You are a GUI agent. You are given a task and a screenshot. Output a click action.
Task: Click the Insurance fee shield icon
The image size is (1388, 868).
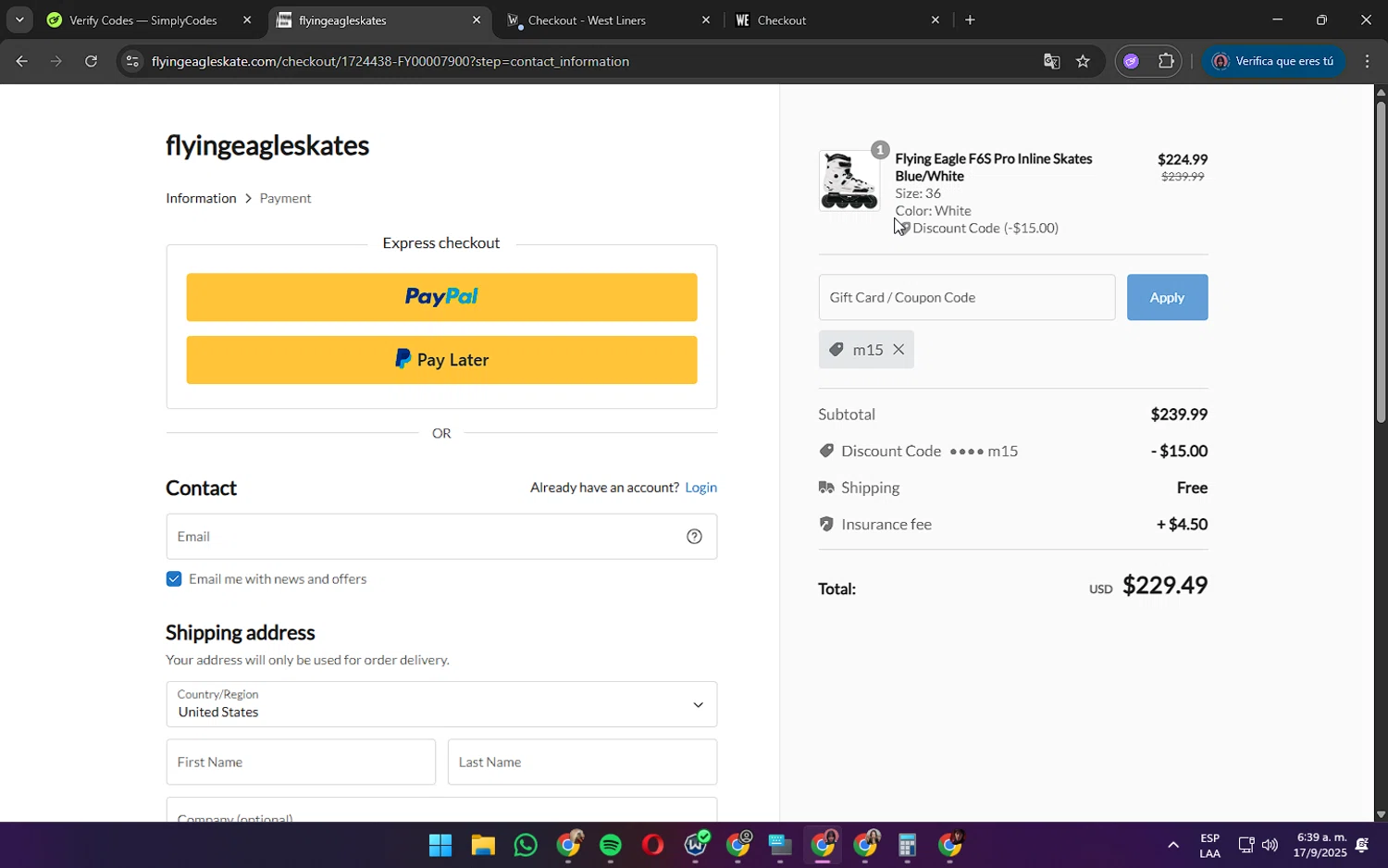pyautogui.click(x=825, y=525)
